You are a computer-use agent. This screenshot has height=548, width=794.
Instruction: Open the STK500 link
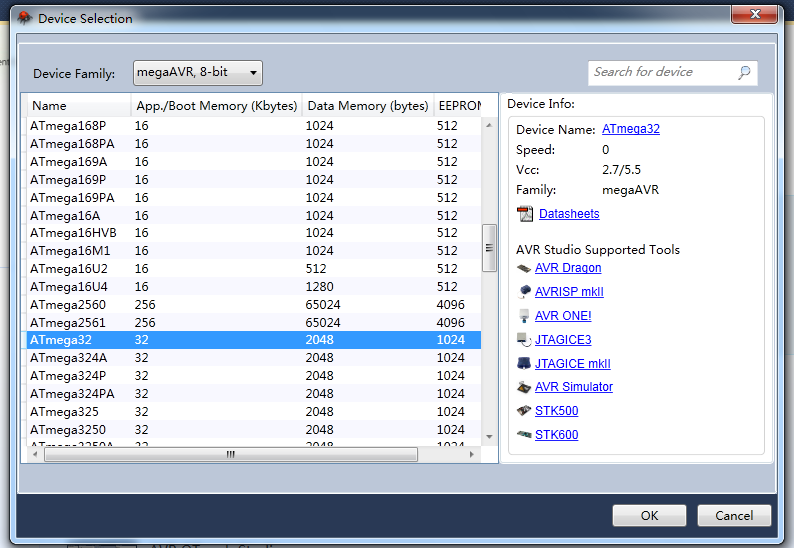[x=557, y=411]
